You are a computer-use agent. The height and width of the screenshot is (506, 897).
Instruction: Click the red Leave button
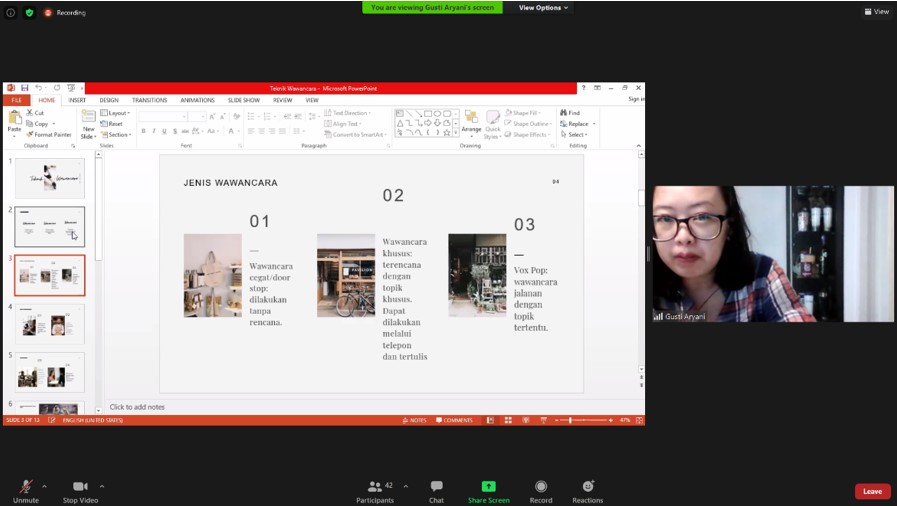872,491
